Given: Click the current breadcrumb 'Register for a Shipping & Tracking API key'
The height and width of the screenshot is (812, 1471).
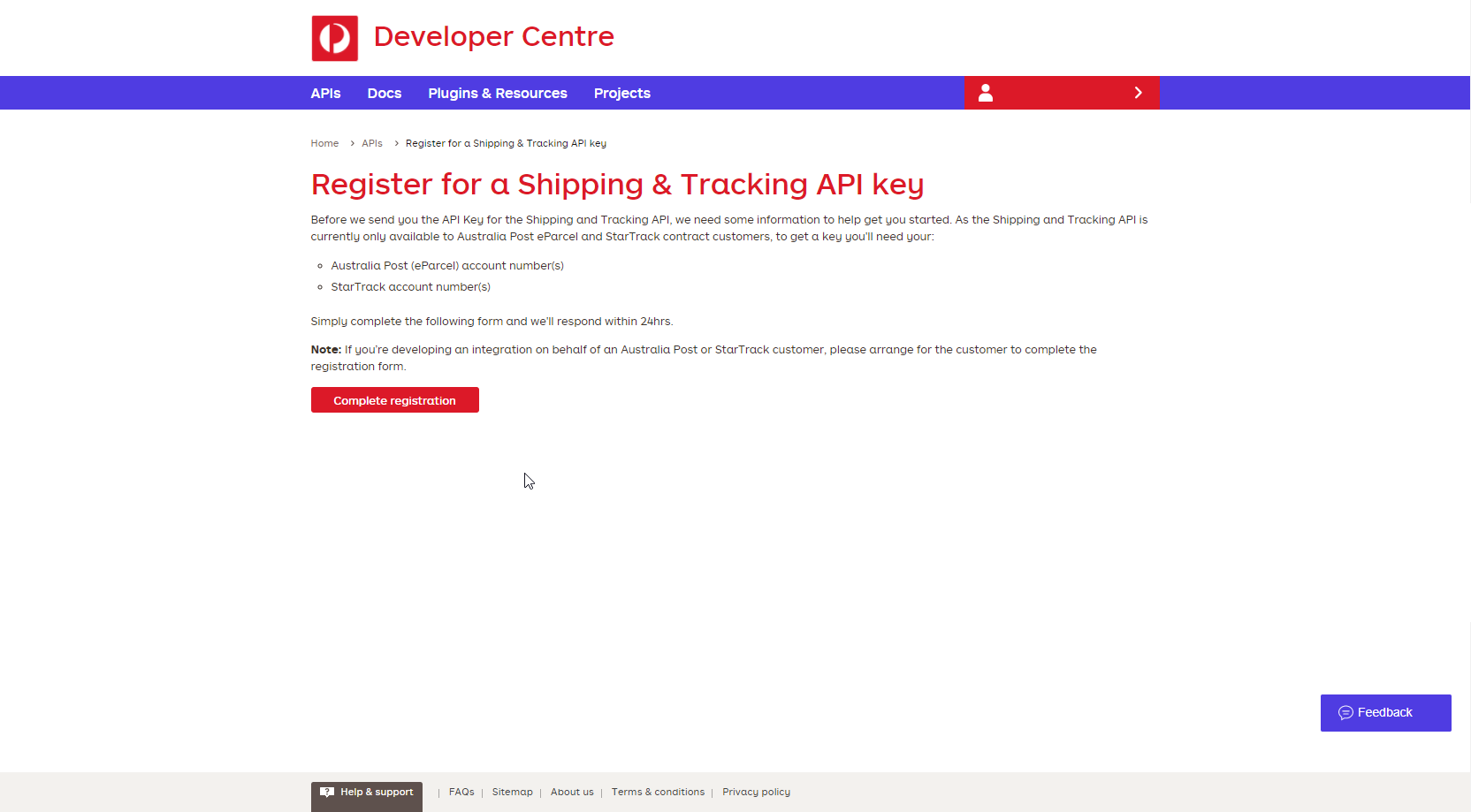Looking at the screenshot, I should pyautogui.click(x=506, y=143).
